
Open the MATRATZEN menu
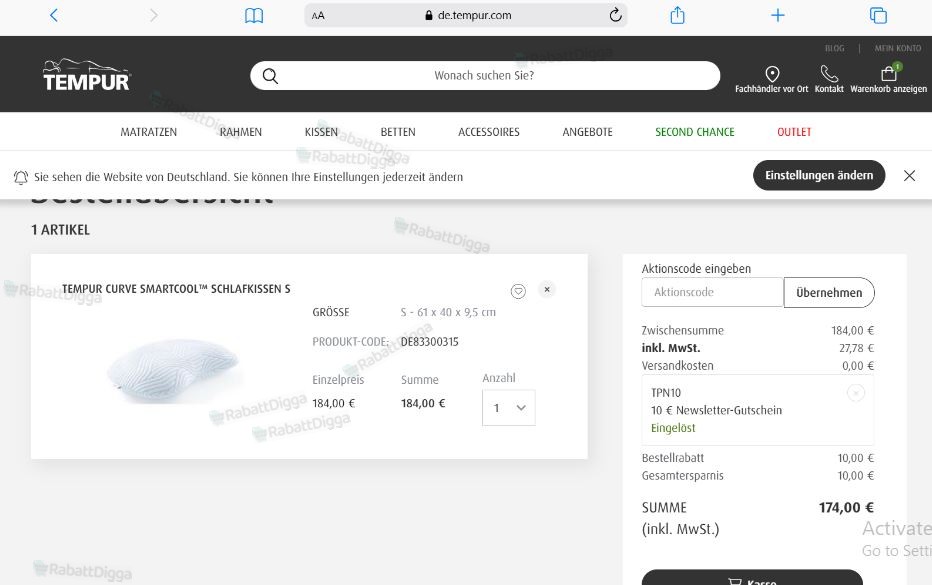149,132
